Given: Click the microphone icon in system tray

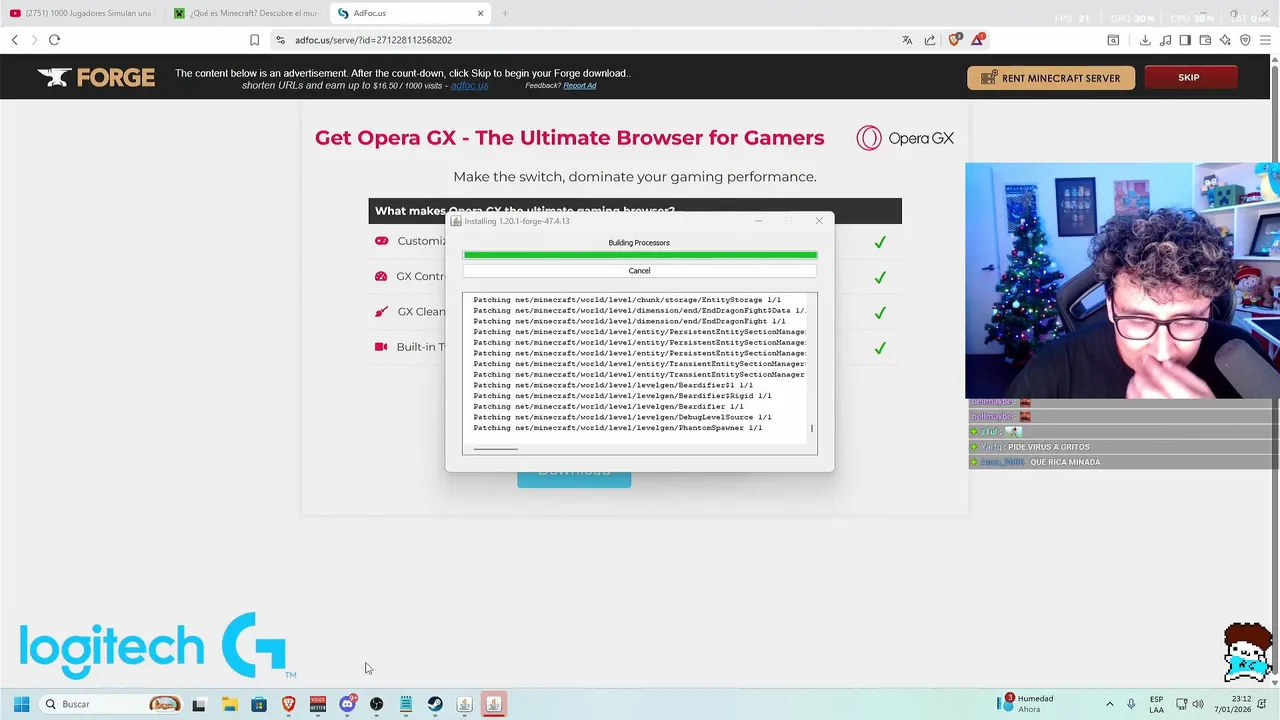Looking at the screenshot, I should click(x=1131, y=704).
